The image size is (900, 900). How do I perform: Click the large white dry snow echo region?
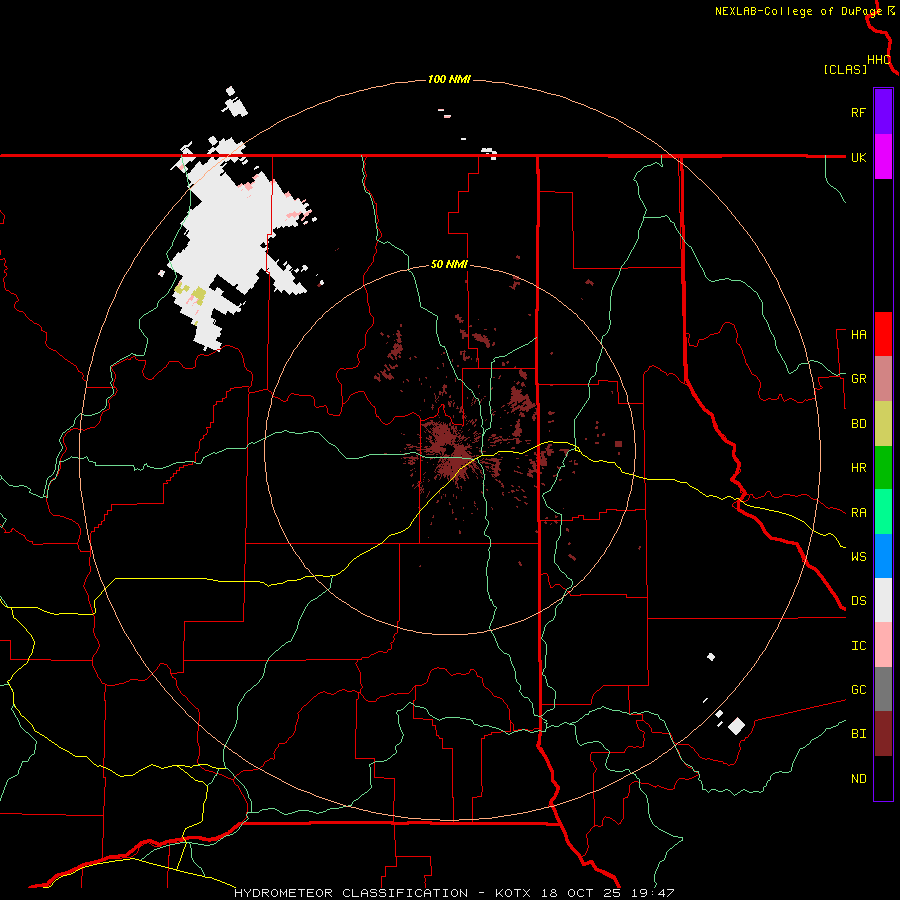coord(232,232)
